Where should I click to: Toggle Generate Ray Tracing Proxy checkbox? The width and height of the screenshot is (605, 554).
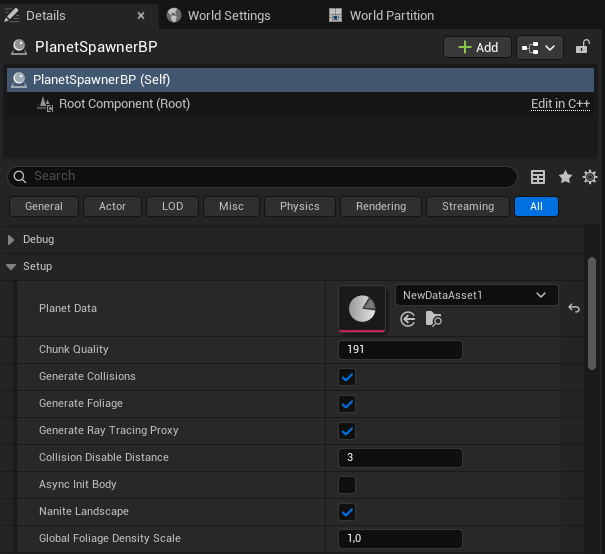(347, 431)
